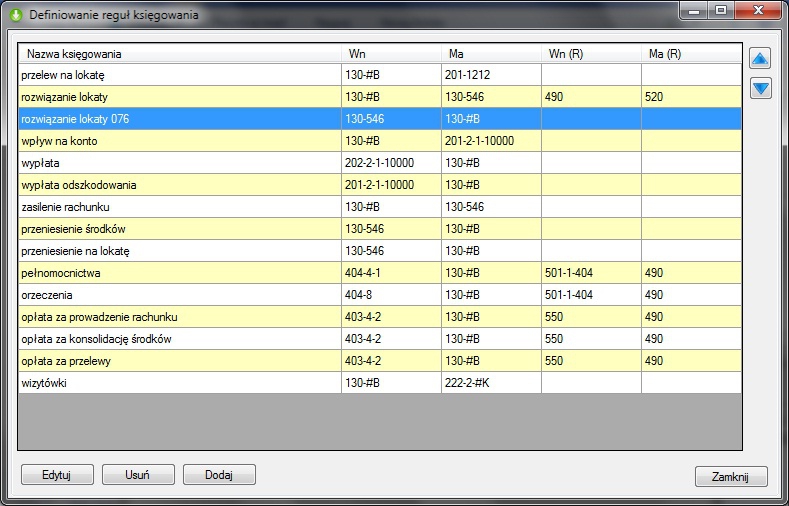Click the Ma column header
This screenshot has width=789, height=506.
tap(491, 54)
